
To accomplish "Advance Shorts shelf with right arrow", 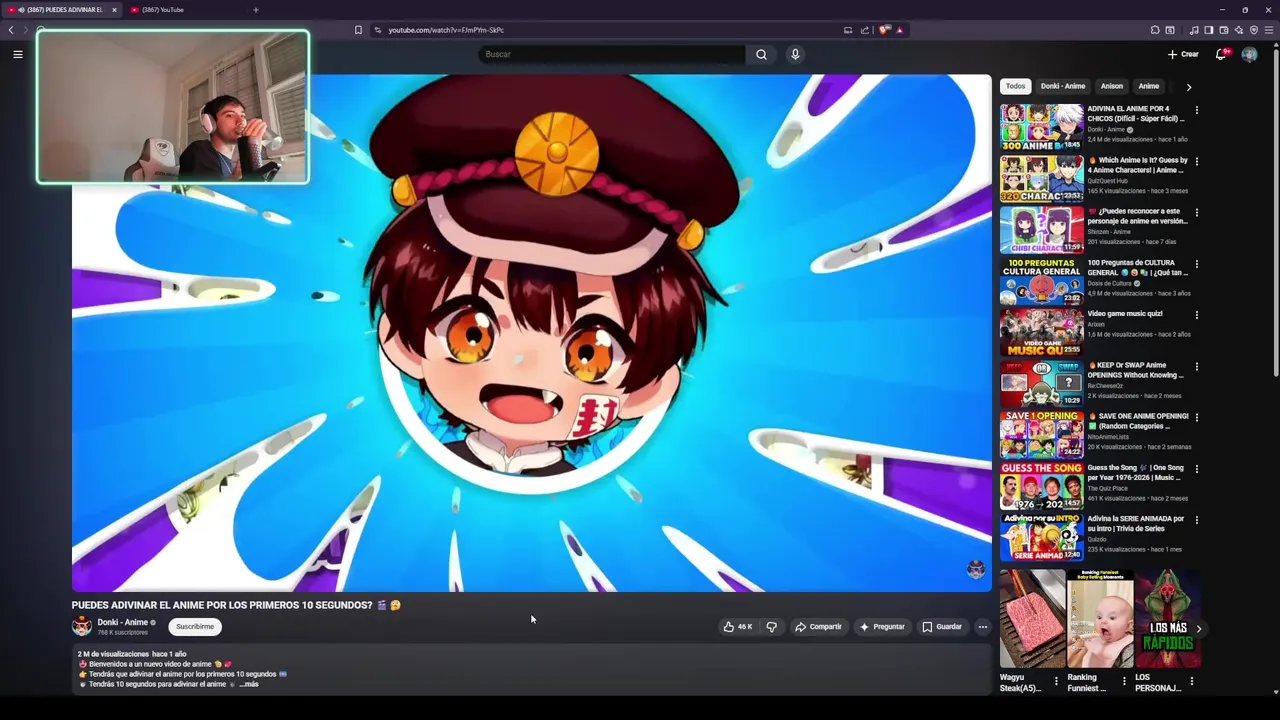I will [x=1198, y=629].
